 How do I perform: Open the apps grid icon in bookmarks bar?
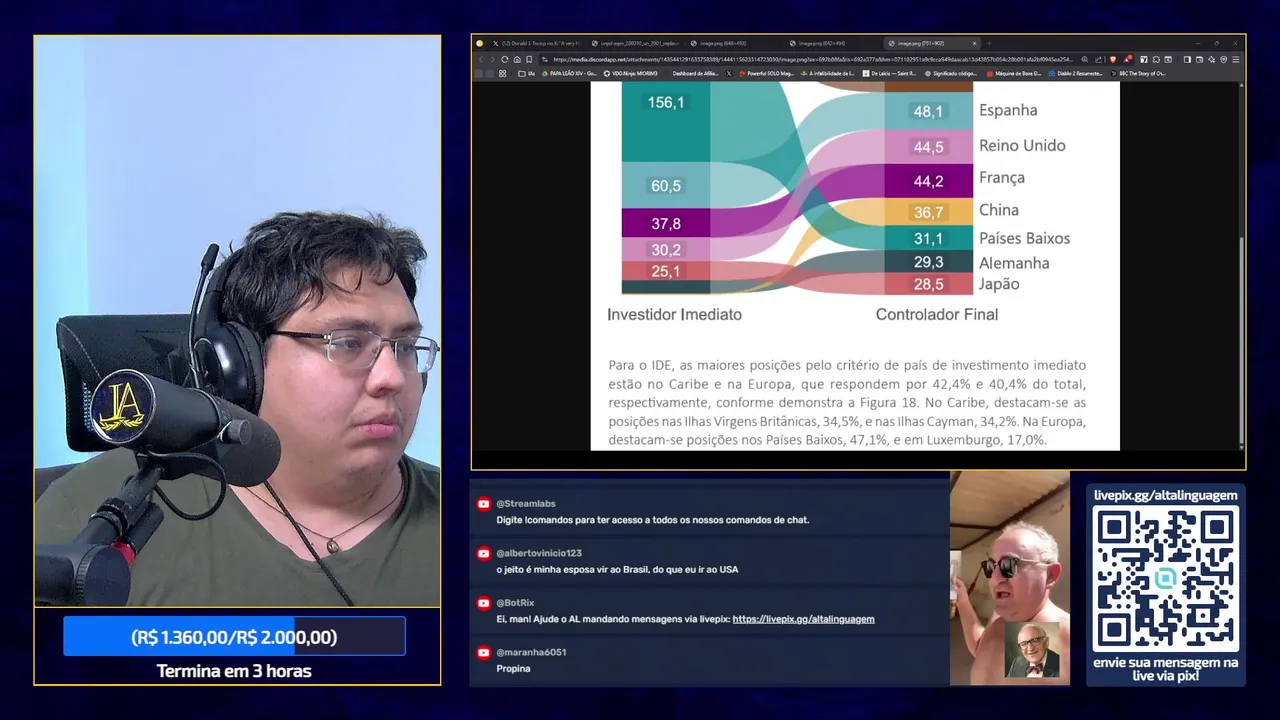pyautogui.click(x=502, y=73)
